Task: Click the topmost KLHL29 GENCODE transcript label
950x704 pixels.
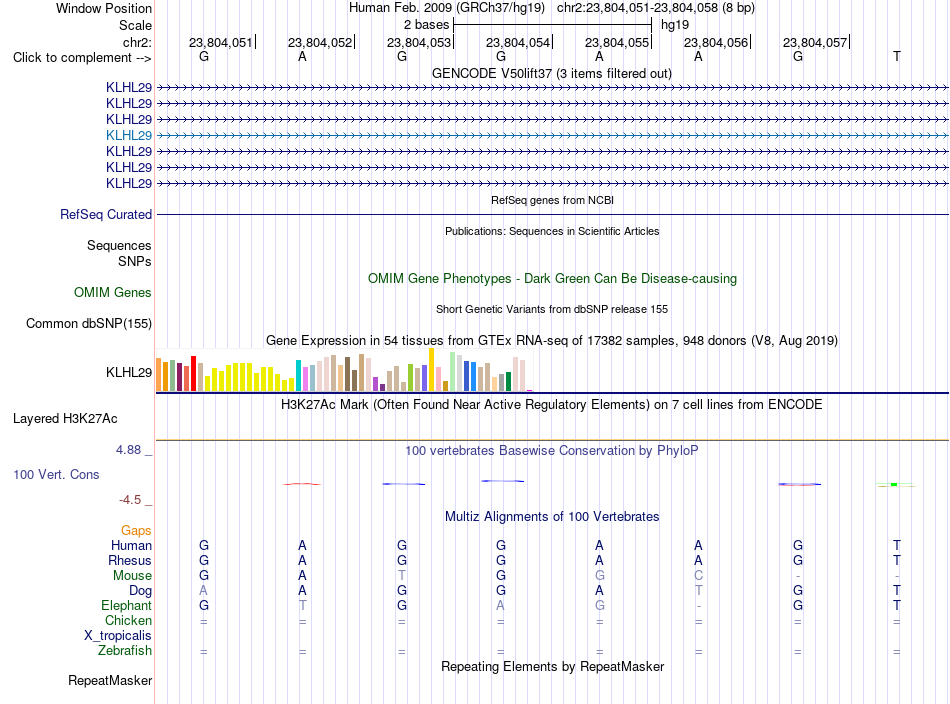Action: 129,87
